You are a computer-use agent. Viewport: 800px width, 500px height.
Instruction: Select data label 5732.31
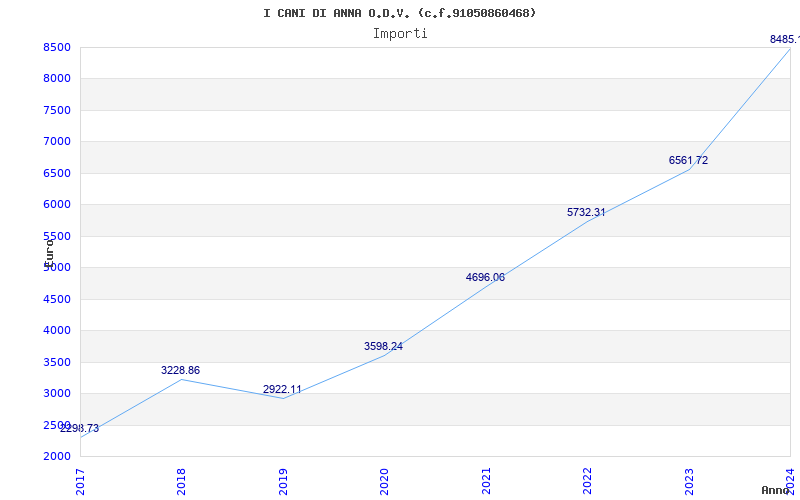click(x=586, y=212)
